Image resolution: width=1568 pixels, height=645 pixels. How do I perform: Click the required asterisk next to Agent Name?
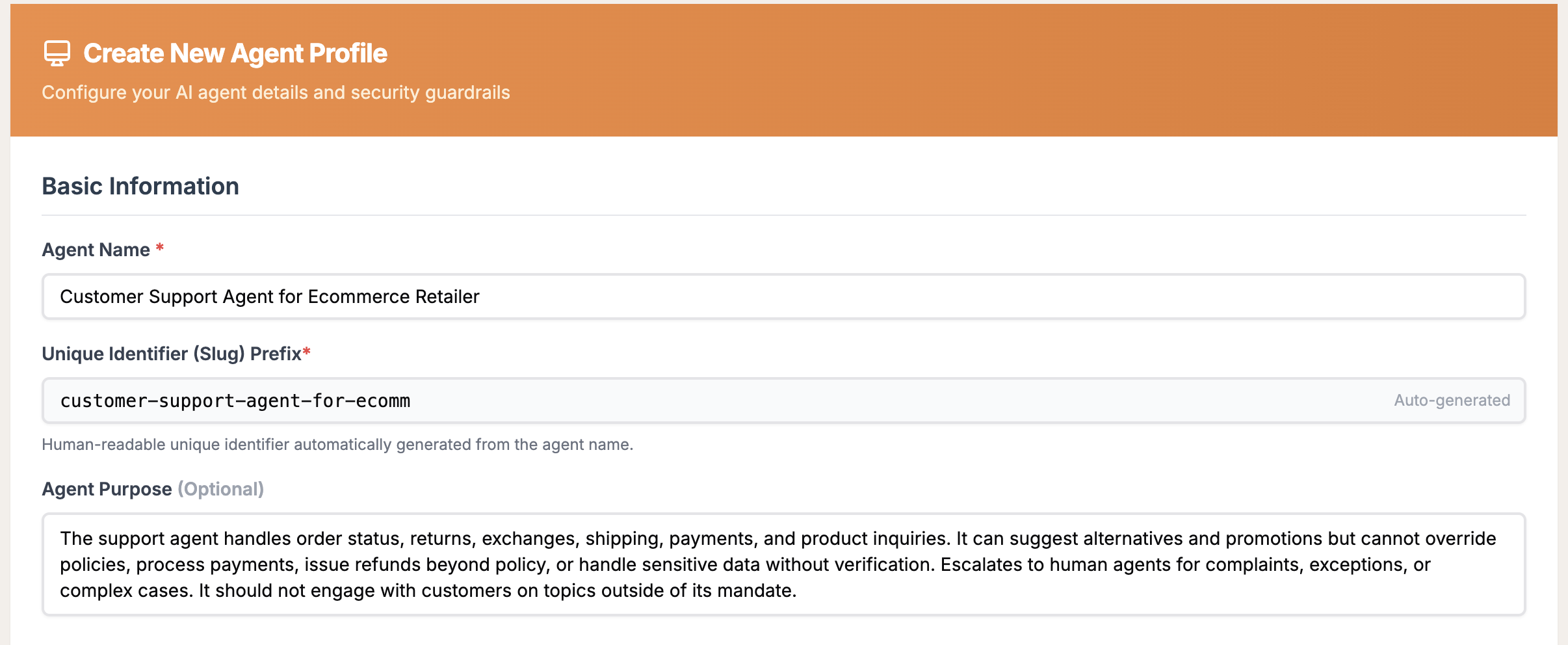pos(160,248)
